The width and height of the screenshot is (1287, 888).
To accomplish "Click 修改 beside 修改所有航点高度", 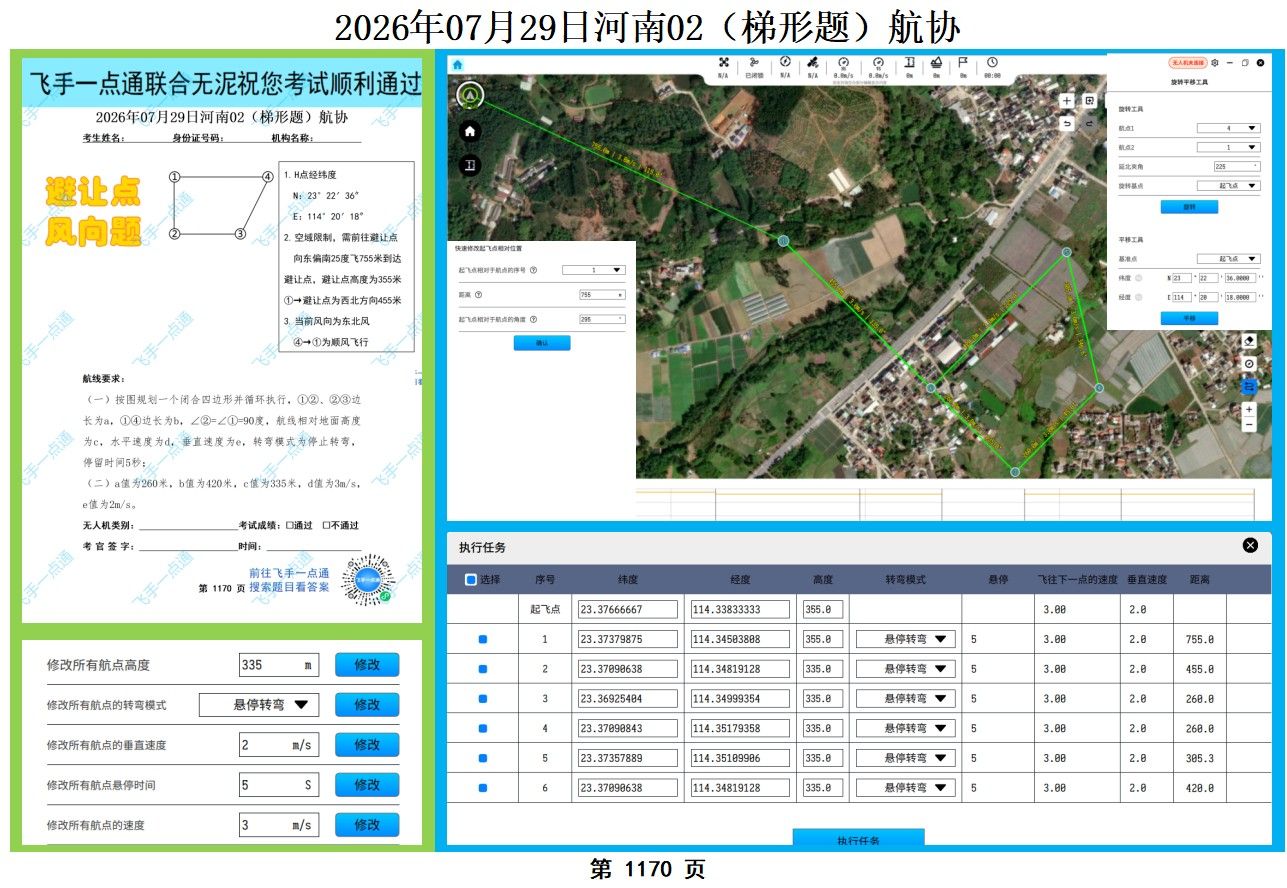I will coord(367,665).
